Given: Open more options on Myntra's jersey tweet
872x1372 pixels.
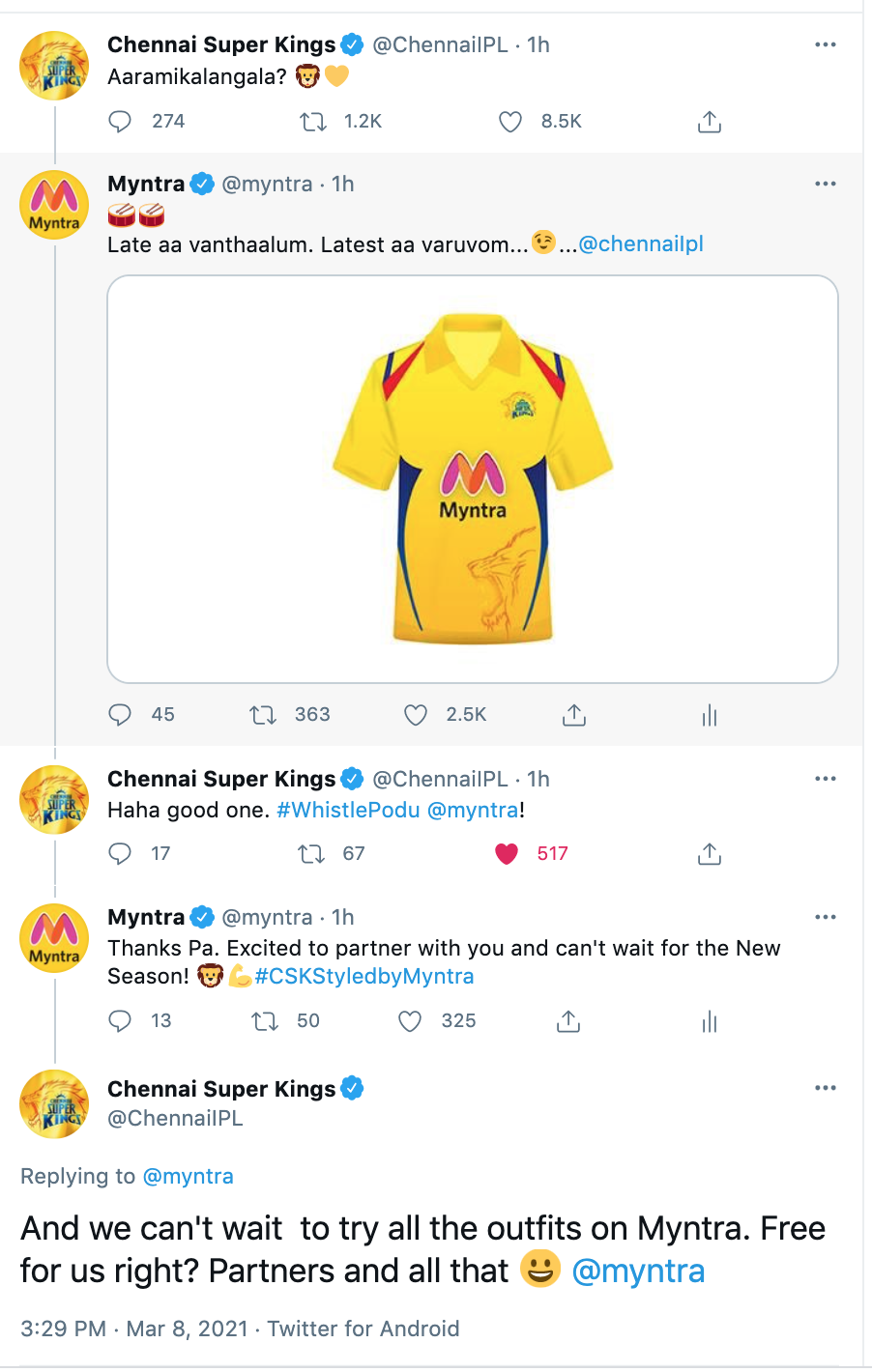Looking at the screenshot, I should coord(825,184).
